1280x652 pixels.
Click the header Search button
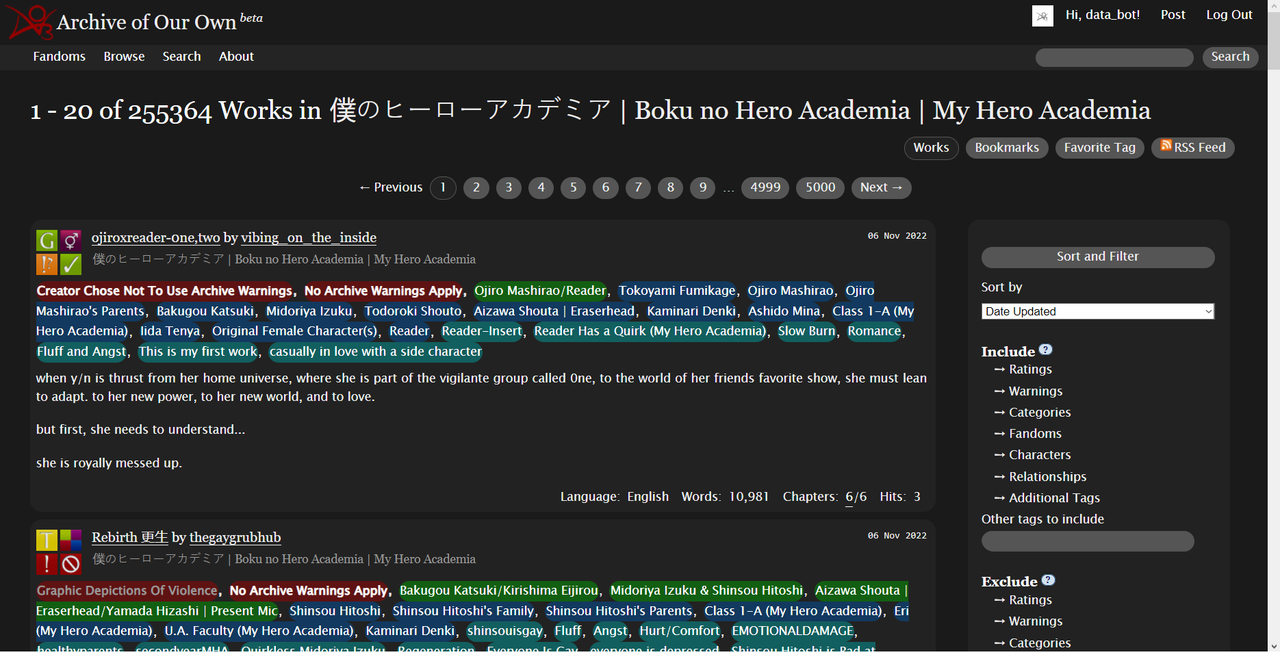(1230, 57)
